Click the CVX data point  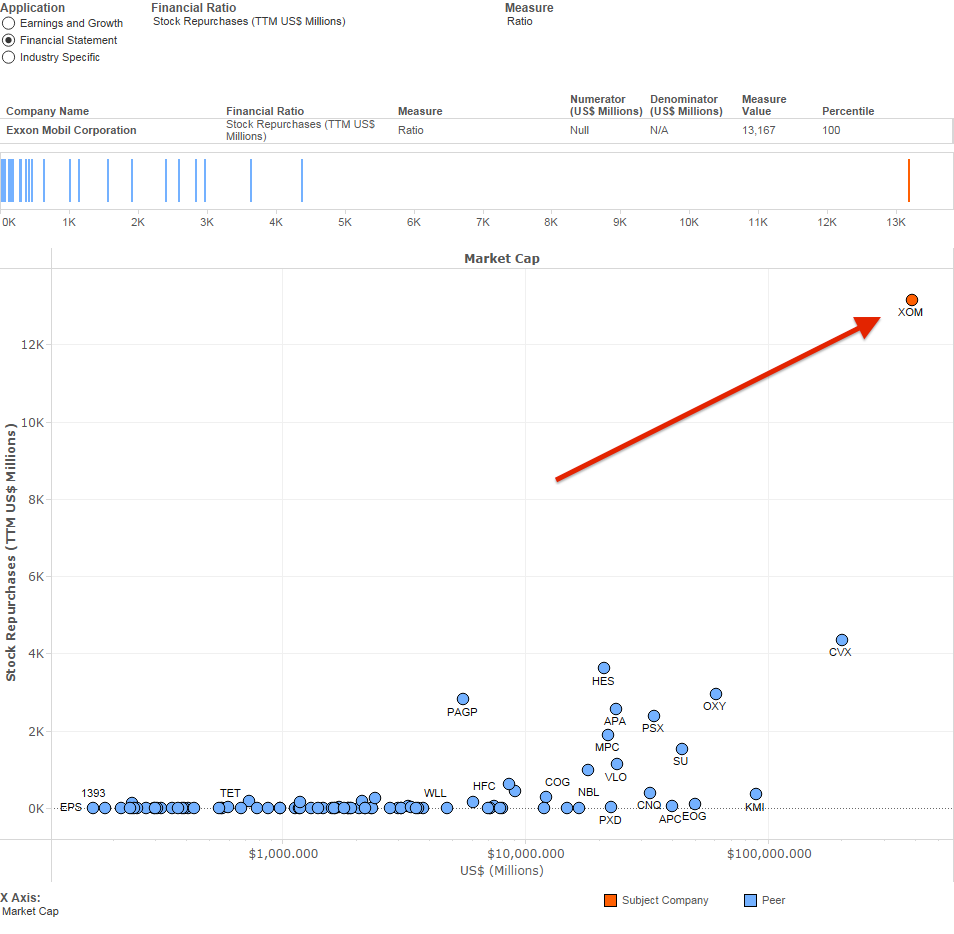841,640
